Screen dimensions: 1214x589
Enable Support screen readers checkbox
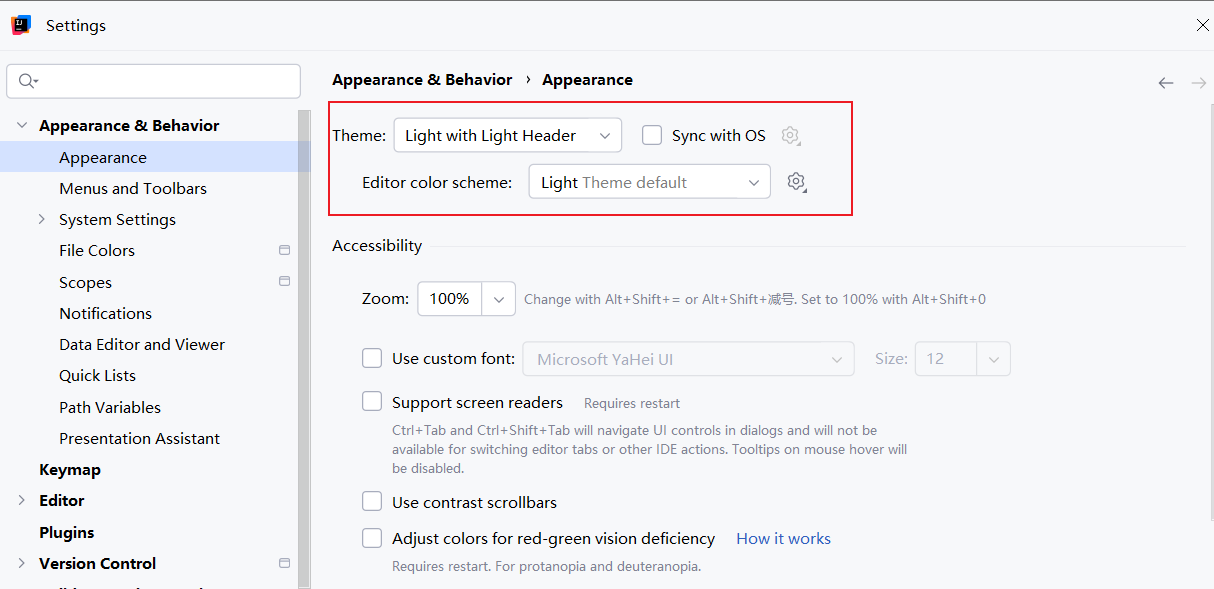(x=372, y=402)
